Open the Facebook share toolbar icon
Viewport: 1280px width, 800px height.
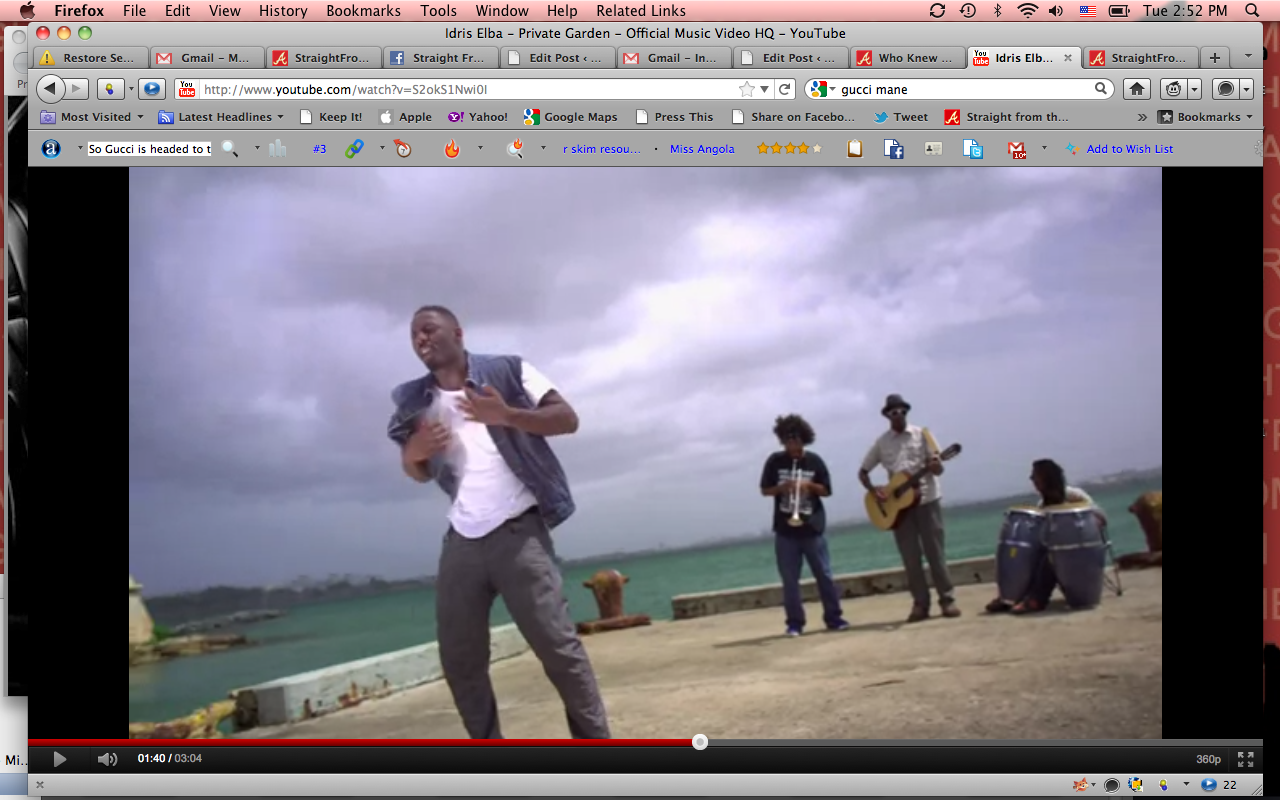(894, 149)
